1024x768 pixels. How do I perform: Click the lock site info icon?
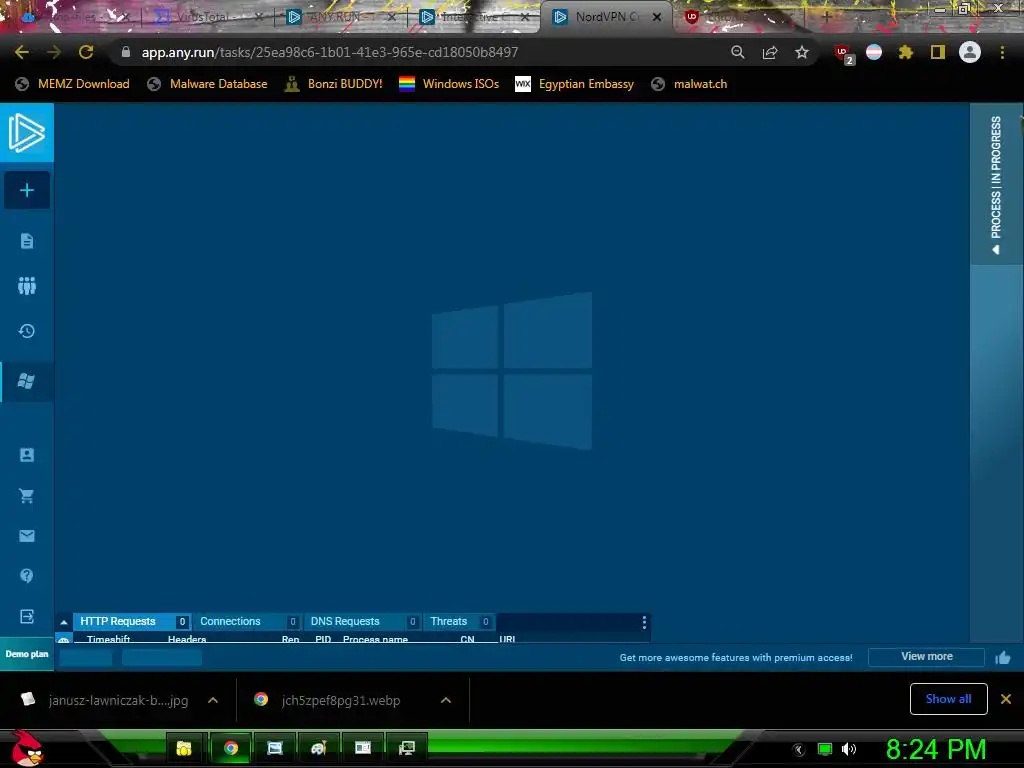coord(126,52)
